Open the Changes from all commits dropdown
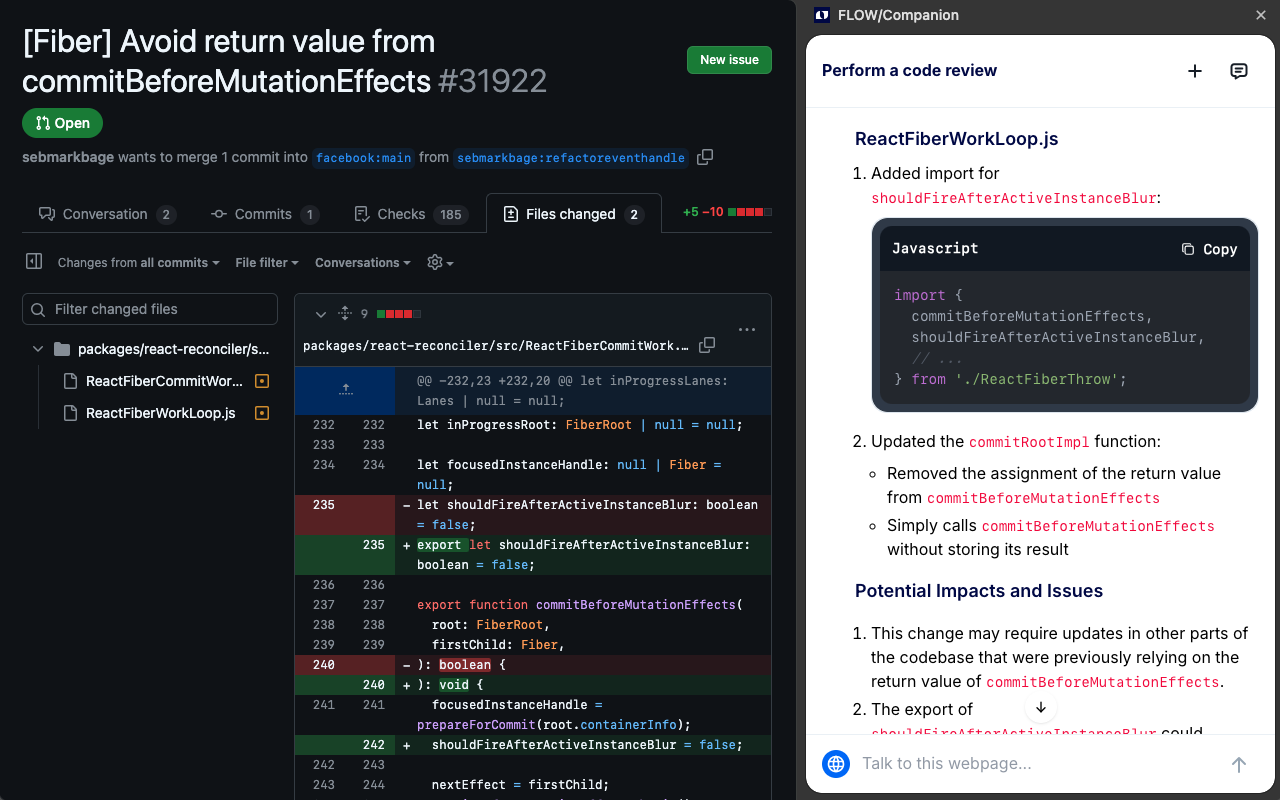 tap(139, 263)
